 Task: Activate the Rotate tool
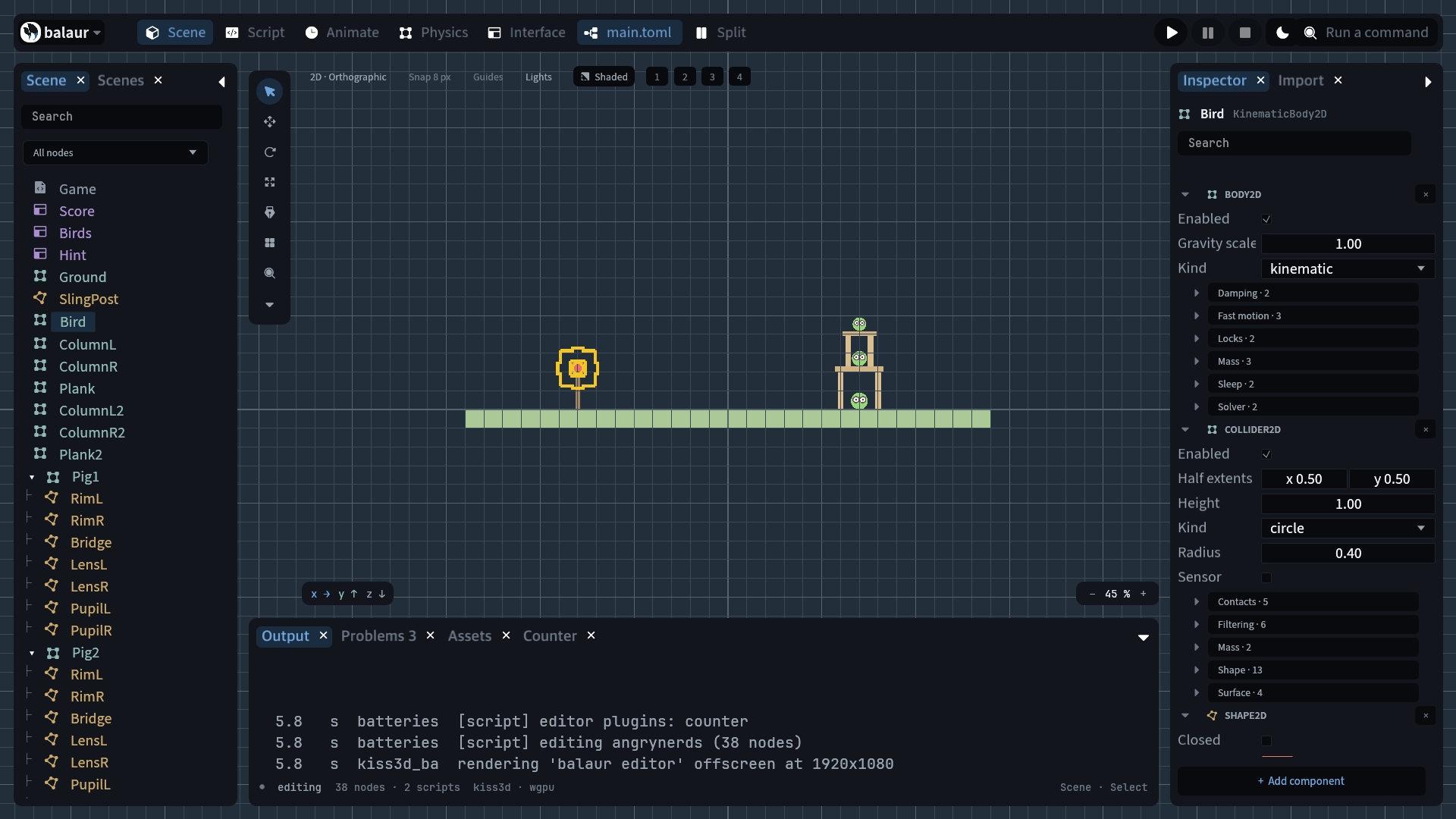269,152
